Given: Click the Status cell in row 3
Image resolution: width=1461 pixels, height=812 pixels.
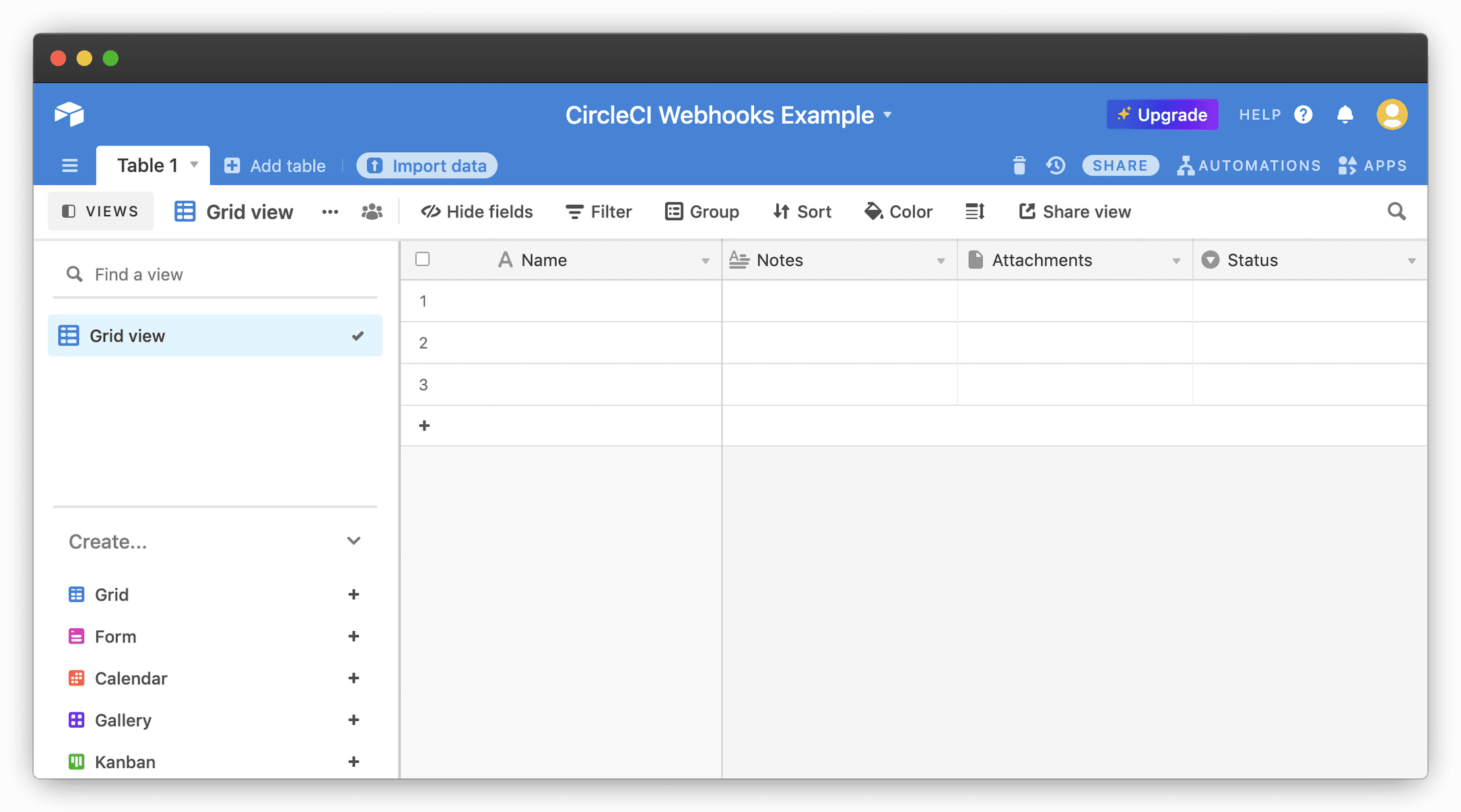Looking at the screenshot, I should (1310, 384).
